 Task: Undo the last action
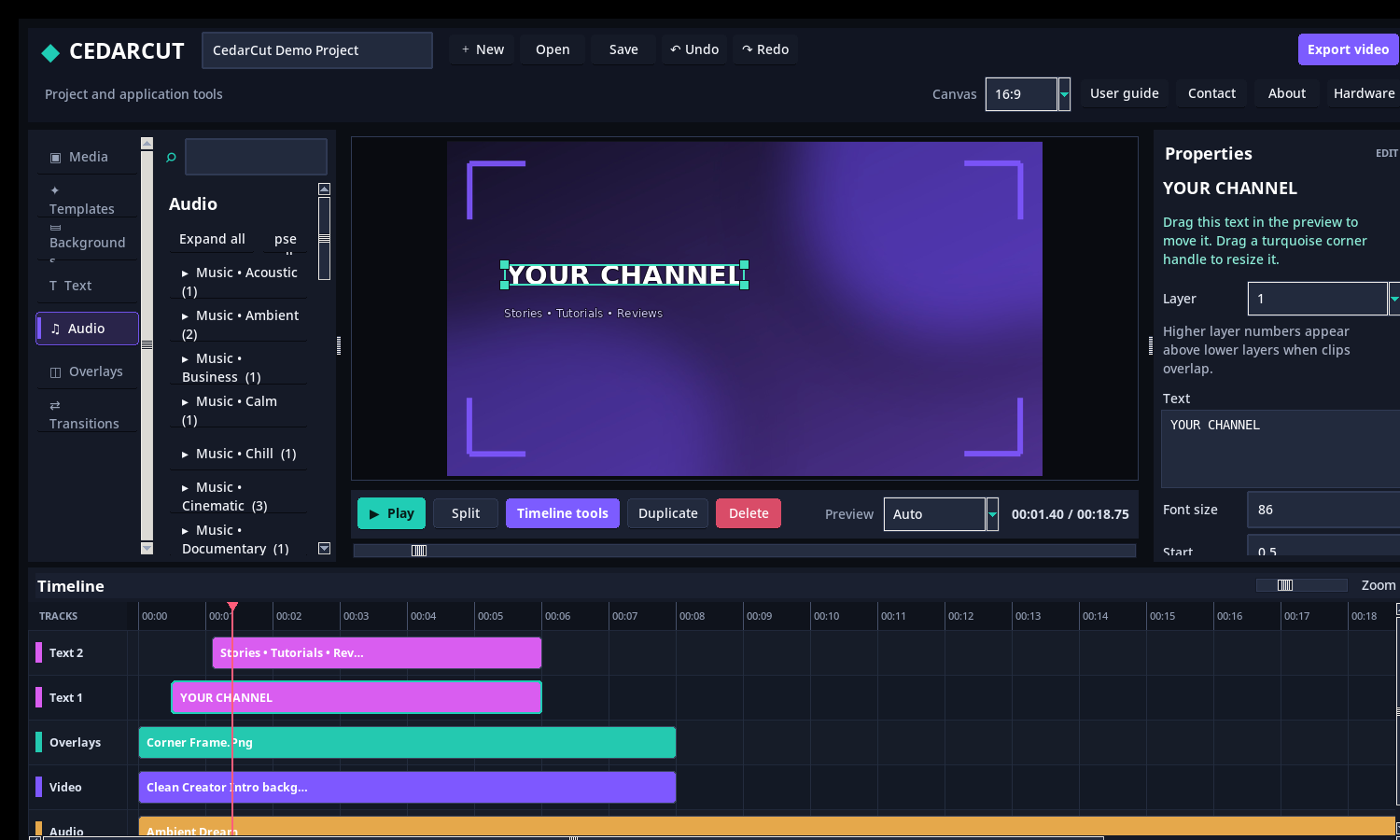(x=694, y=49)
